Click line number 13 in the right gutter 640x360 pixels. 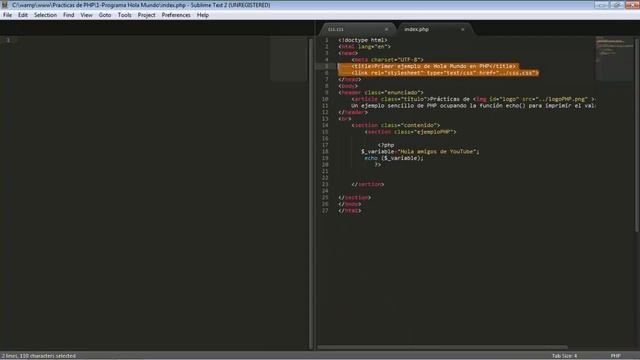[325, 119]
